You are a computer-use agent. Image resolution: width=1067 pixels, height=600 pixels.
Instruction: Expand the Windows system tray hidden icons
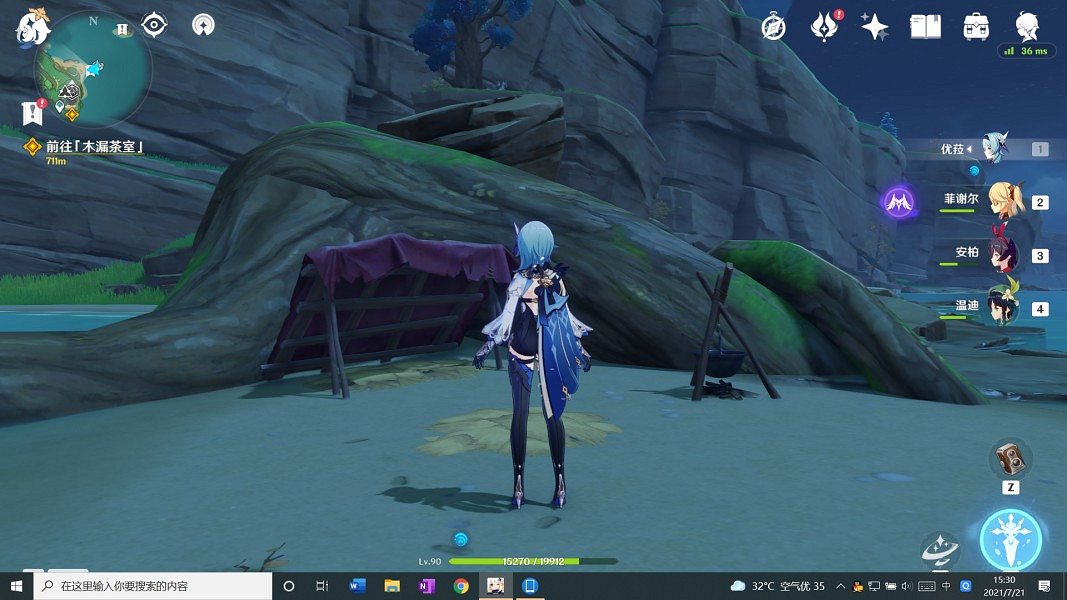click(841, 586)
